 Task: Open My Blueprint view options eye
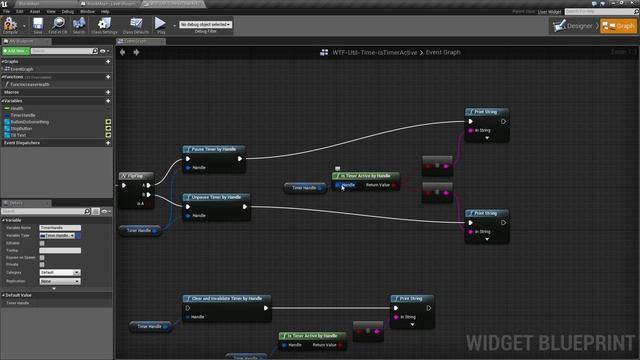(x=104, y=51)
